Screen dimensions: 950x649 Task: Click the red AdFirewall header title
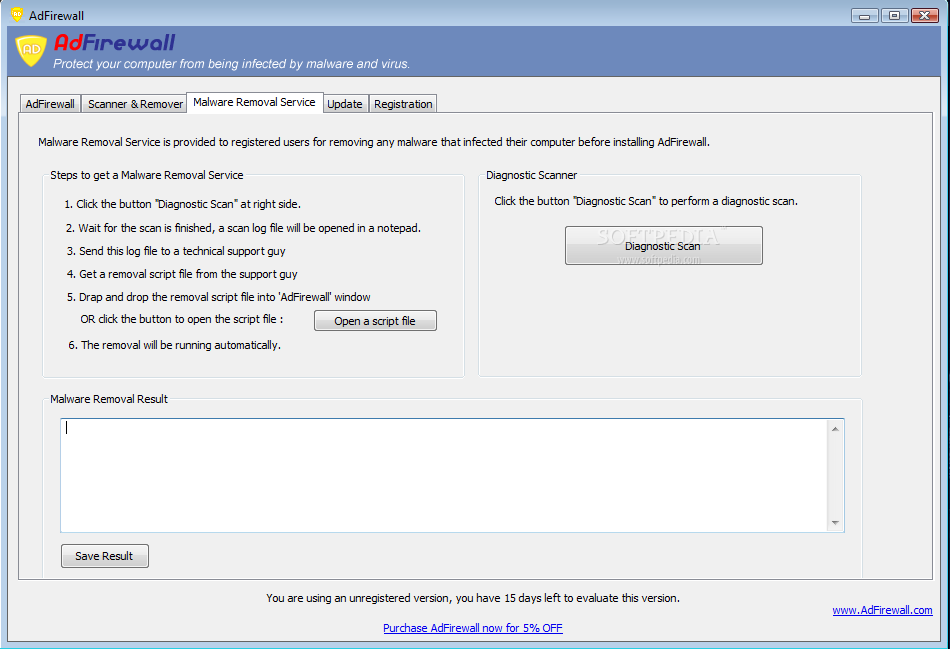(x=115, y=42)
